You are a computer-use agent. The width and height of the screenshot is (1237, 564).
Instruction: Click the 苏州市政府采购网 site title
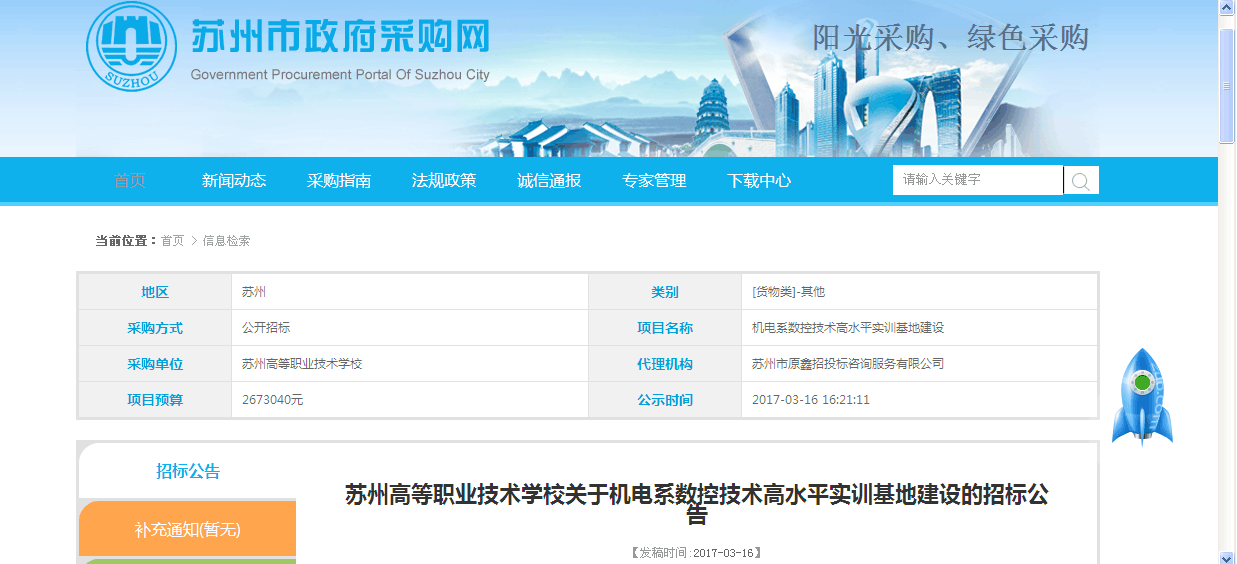(x=340, y=37)
